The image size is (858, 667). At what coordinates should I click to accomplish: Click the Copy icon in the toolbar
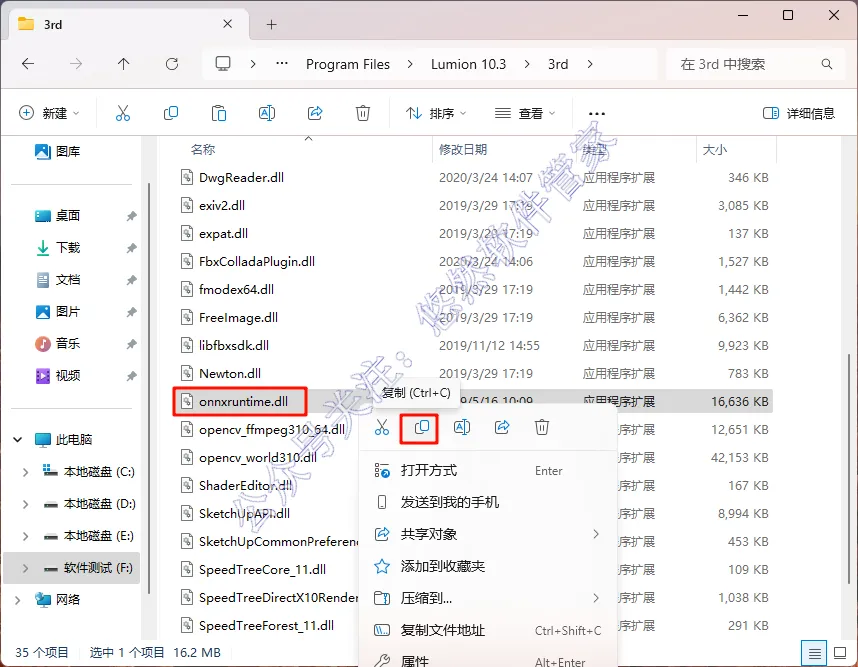pyautogui.click(x=171, y=113)
